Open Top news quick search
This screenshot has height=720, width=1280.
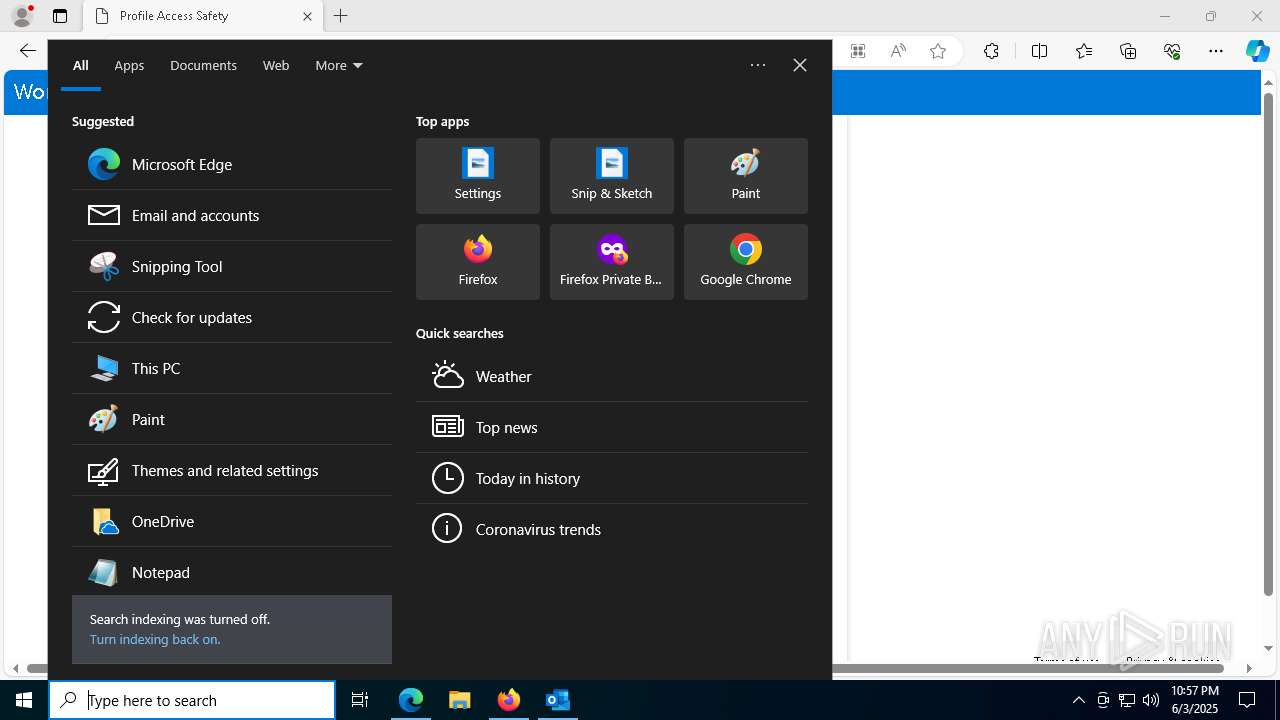612,427
